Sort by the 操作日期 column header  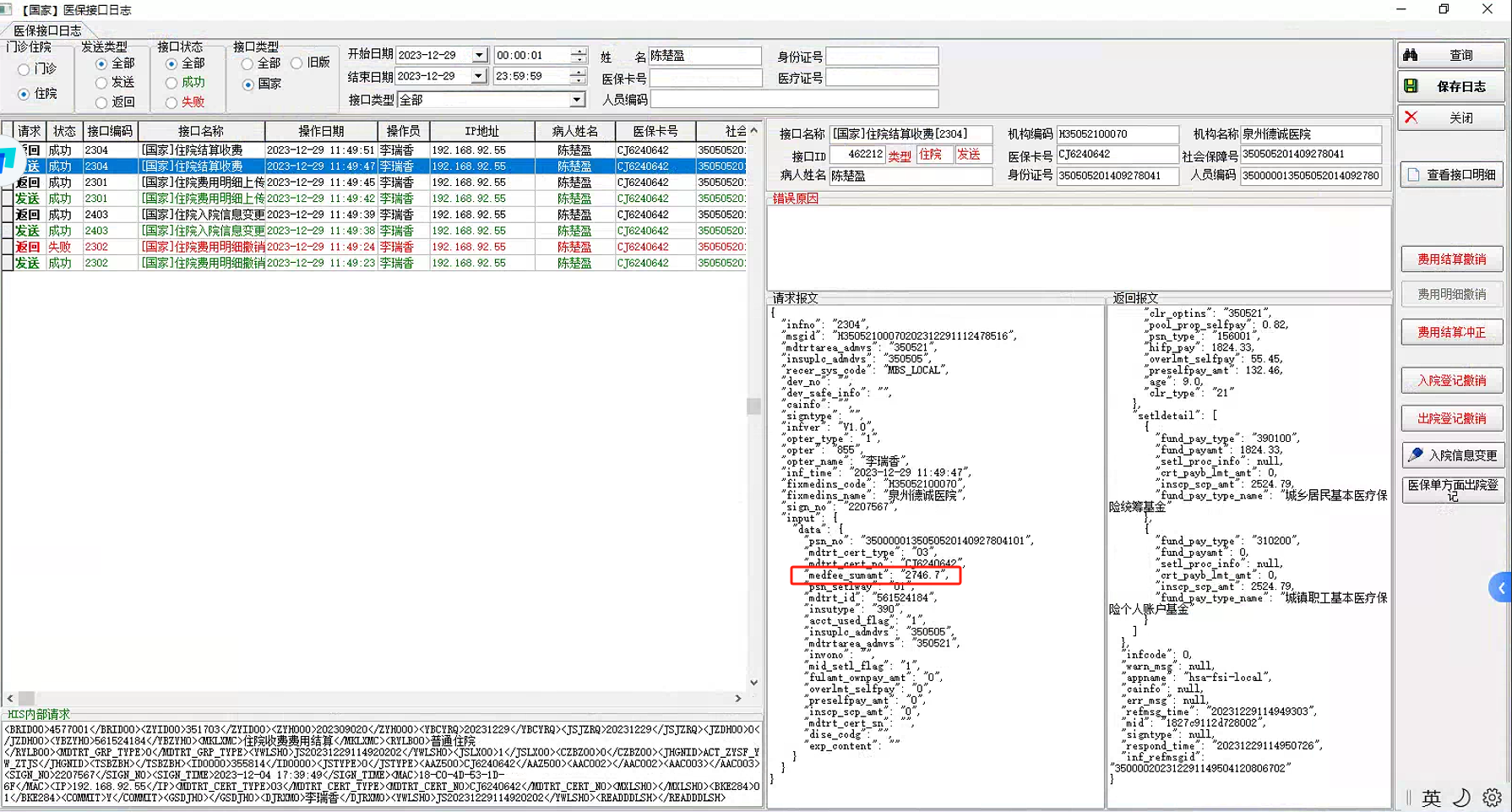point(321,131)
